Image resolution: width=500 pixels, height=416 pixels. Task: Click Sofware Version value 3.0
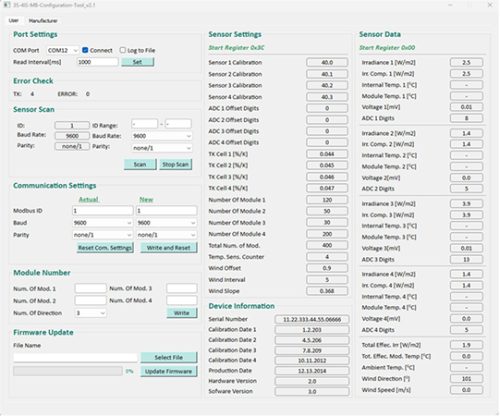[312, 391]
